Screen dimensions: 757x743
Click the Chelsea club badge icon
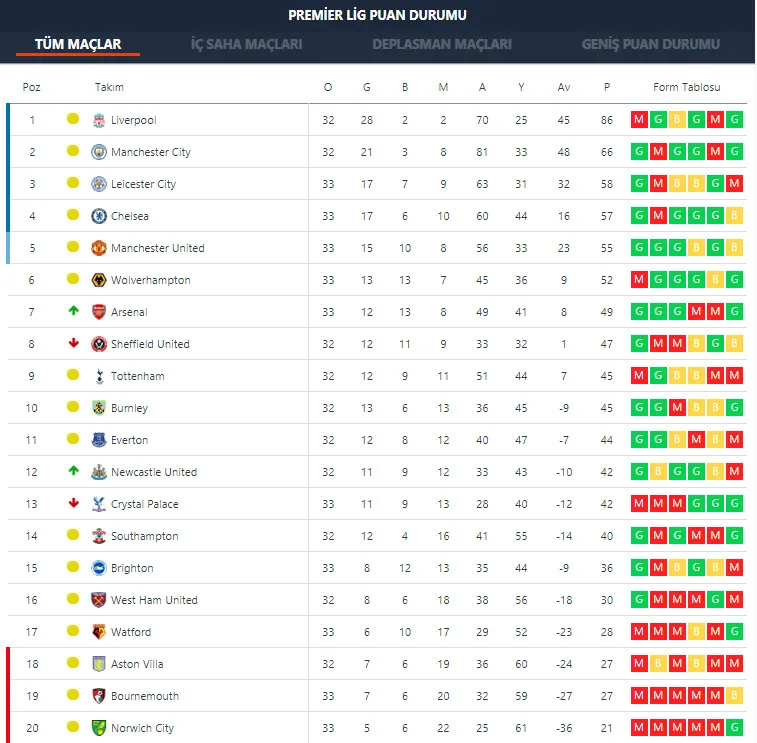(99, 216)
